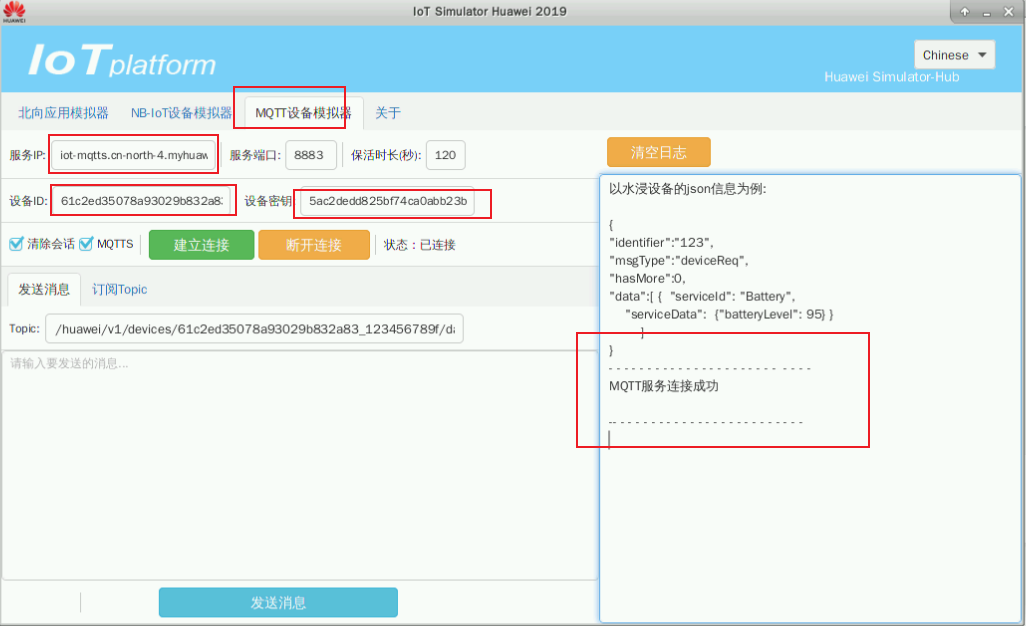Click the window roll-up arrow icon
This screenshot has width=1026, height=626.
pyautogui.click(x=964, y=12)
